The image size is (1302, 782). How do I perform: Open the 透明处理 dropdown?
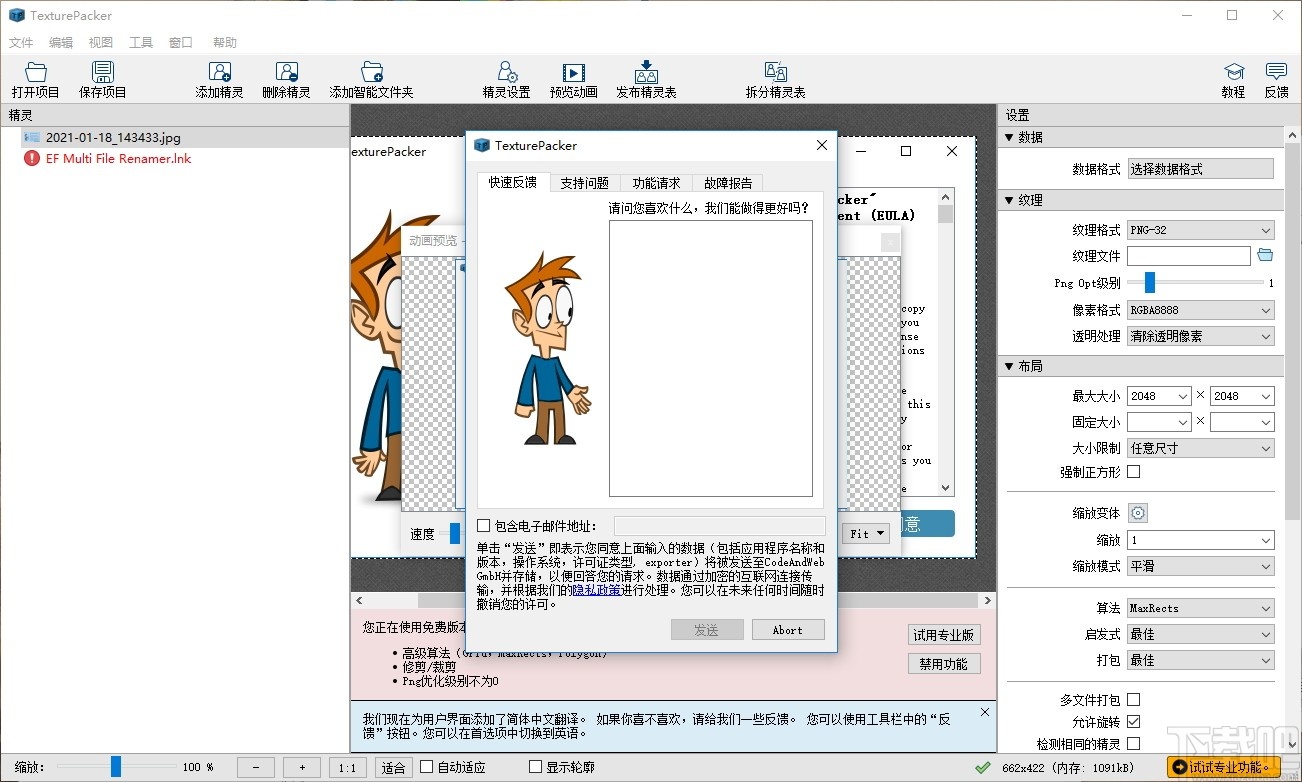(1201, 336)
